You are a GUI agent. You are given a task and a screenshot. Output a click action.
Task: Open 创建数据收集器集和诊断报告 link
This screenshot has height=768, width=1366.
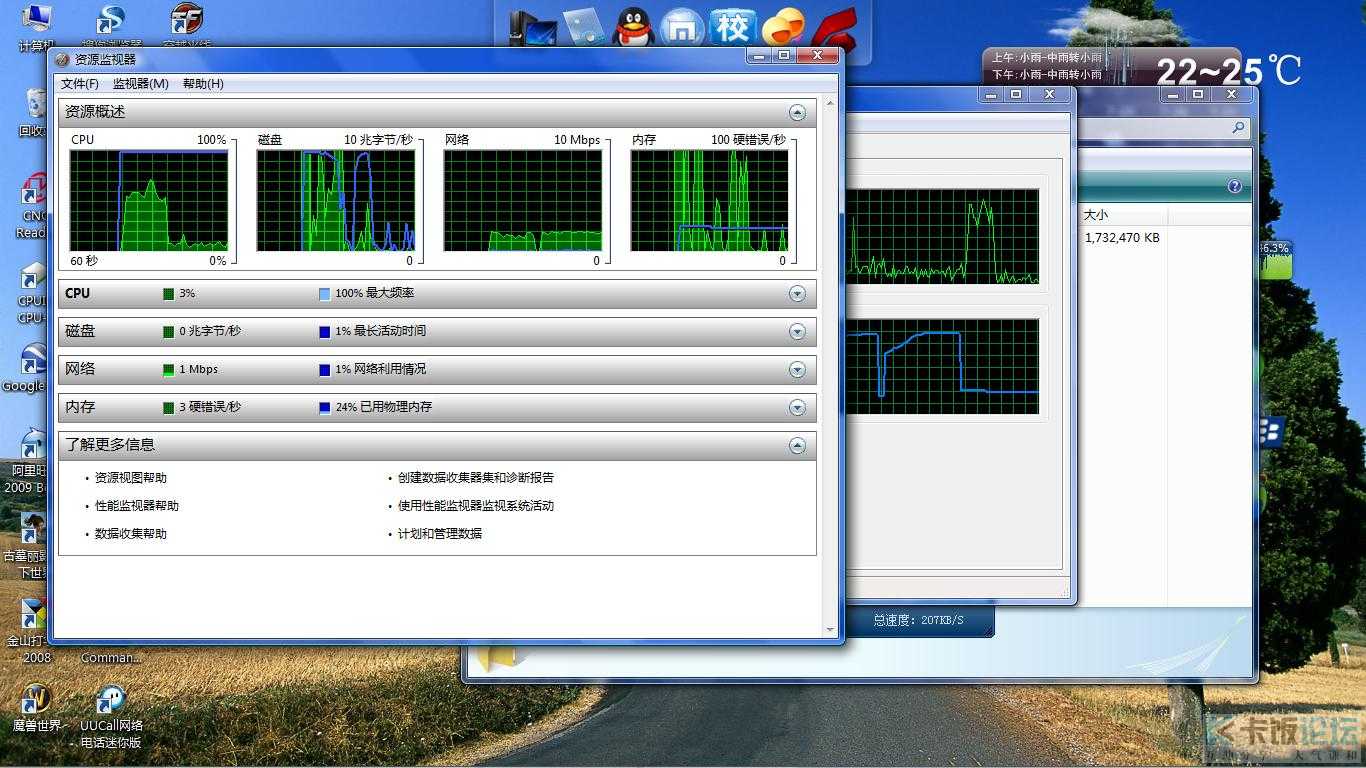476,478
